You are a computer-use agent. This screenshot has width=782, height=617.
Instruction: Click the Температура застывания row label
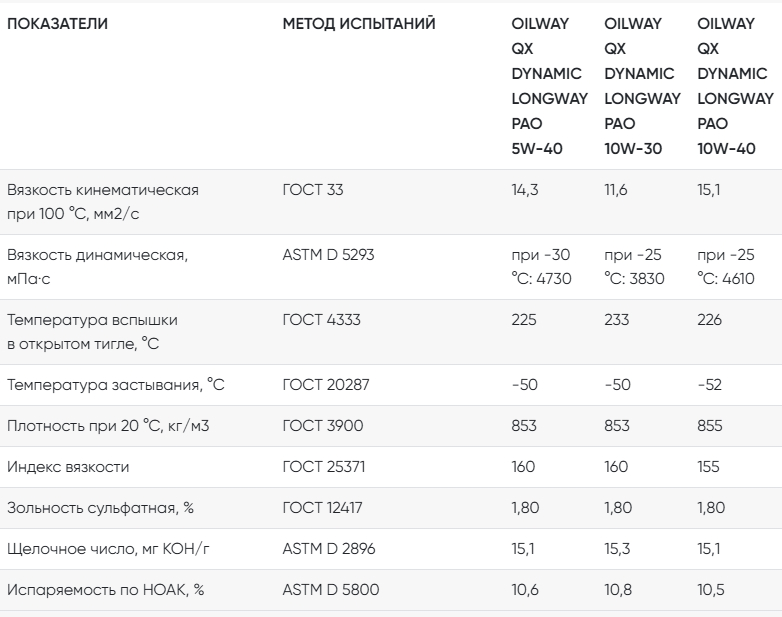pyautogui.click(x=116, y=385)
